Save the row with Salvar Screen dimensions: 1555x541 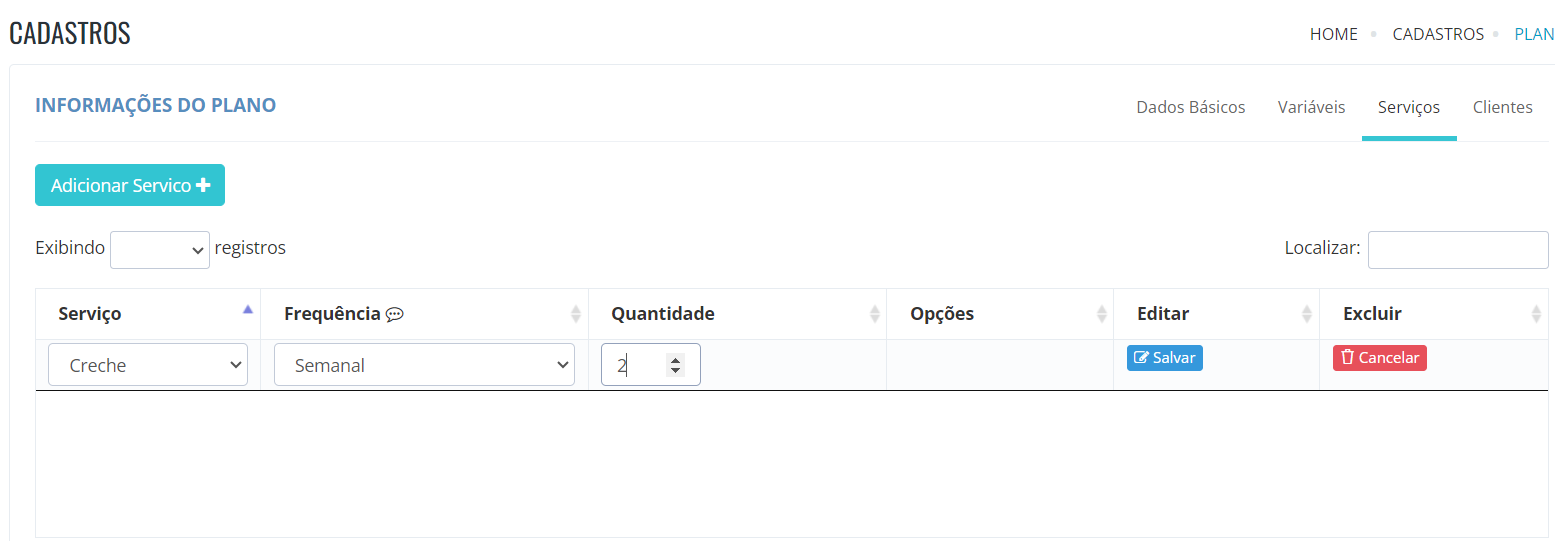click(x=1165, y=358)
